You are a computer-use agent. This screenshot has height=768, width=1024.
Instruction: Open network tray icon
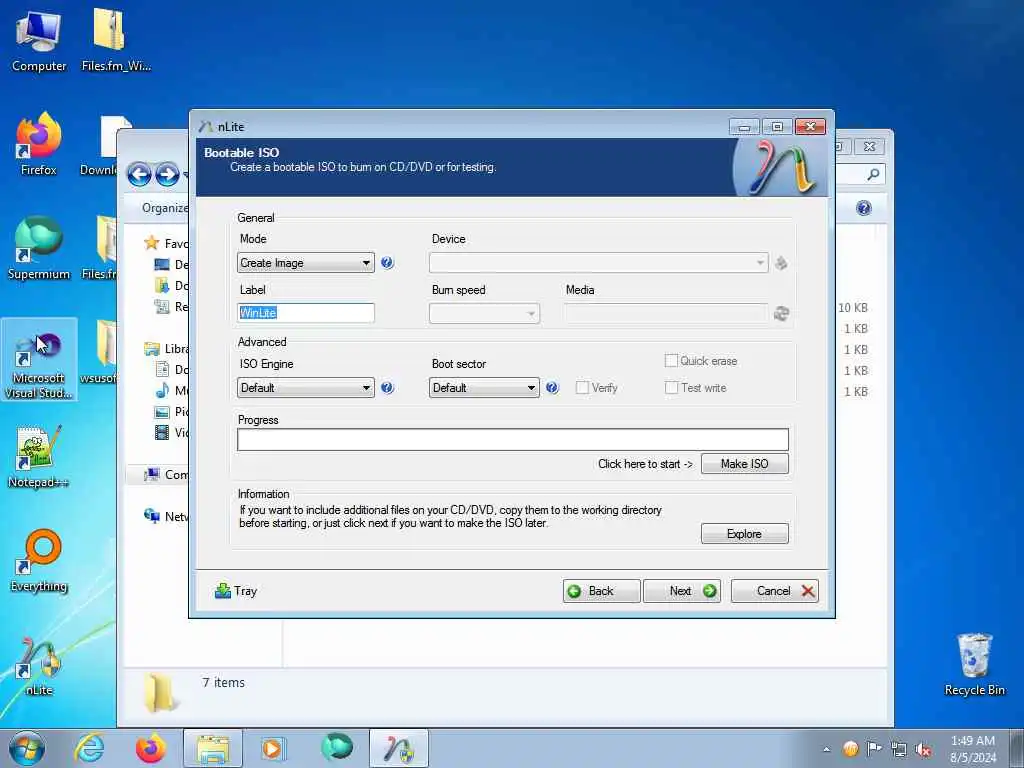pos(899,749)
